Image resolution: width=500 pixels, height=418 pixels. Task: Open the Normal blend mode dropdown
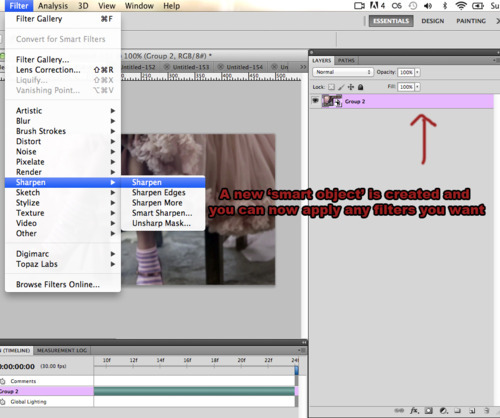tap(342, 72)
